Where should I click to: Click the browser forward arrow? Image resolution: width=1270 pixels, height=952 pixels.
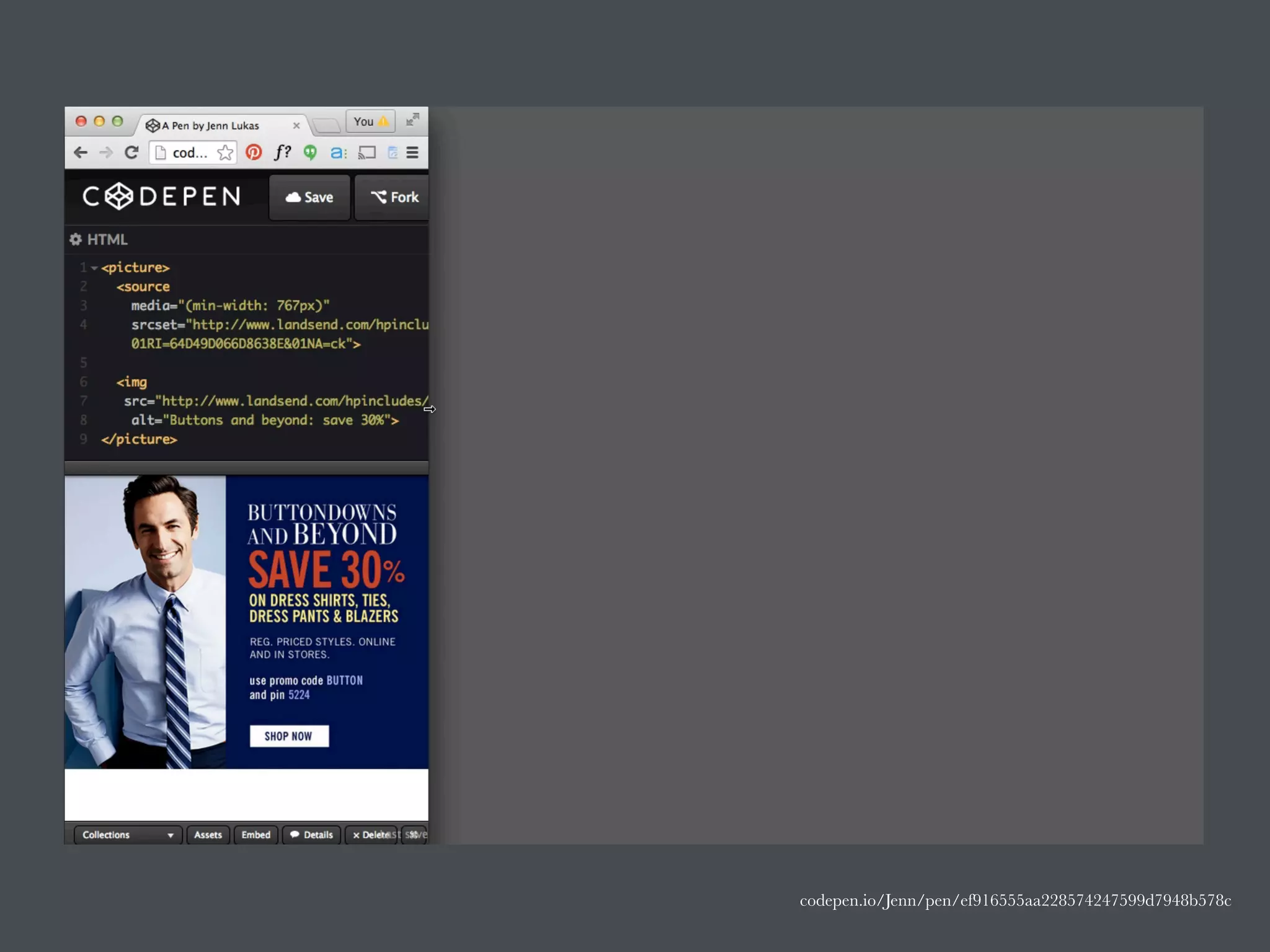click(106, 152)
